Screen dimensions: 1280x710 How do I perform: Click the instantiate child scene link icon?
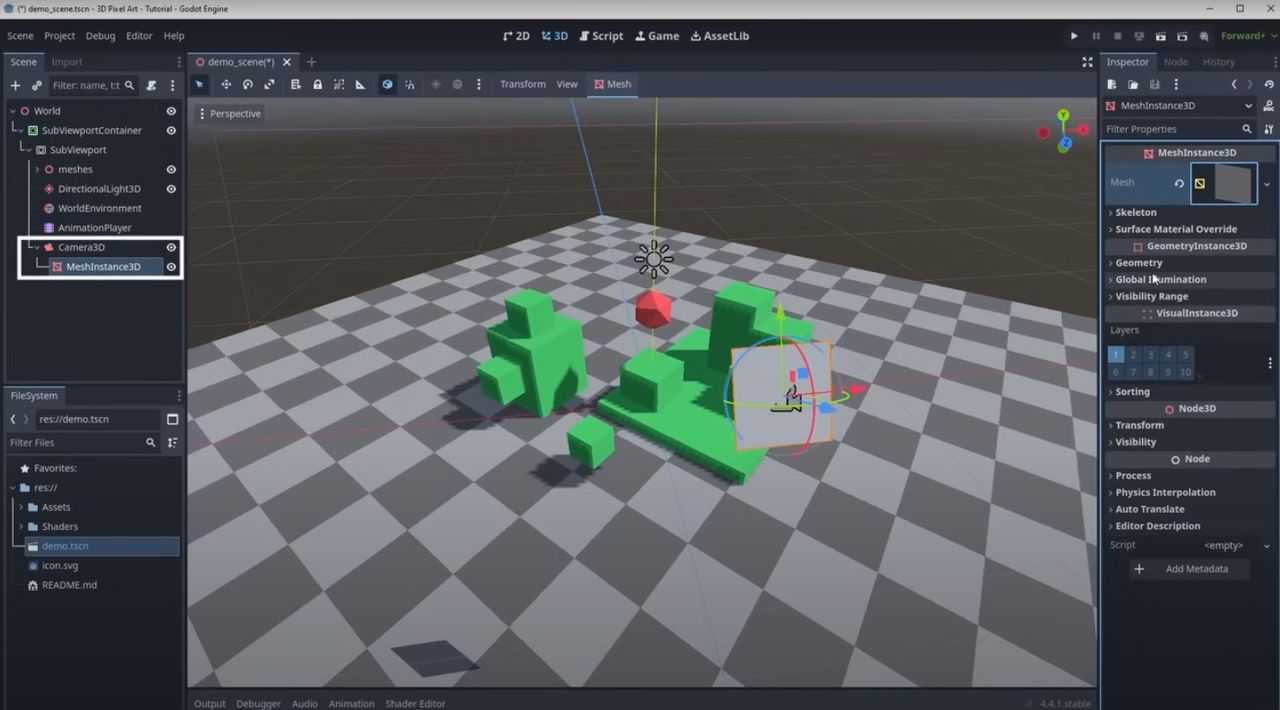(37, 85)
